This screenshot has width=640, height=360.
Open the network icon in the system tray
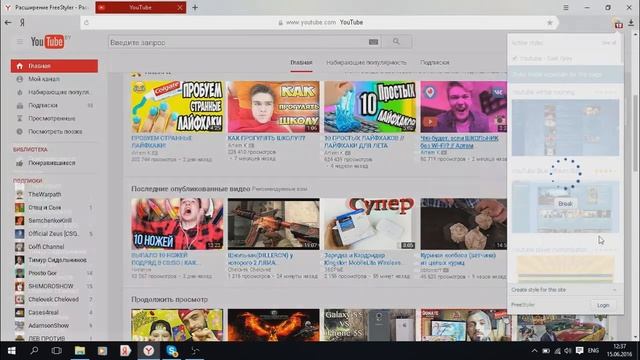pyautogui.click(x=557, y=351)
